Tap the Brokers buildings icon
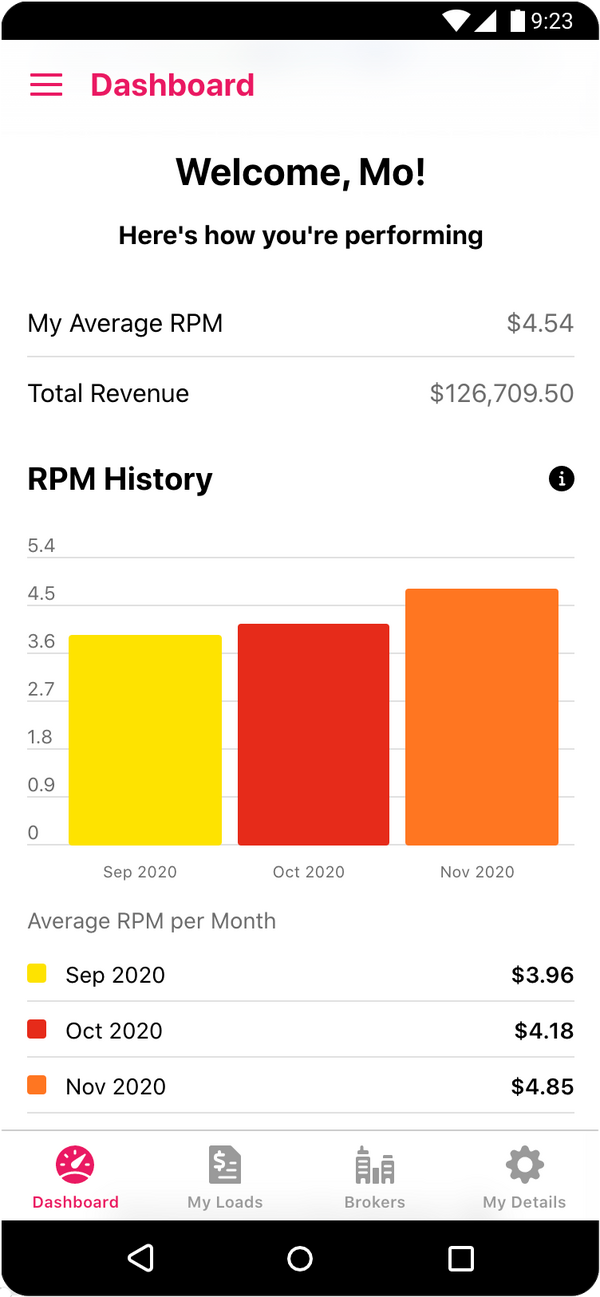This screenshot has height=1297, width=600. [375, 1166]
